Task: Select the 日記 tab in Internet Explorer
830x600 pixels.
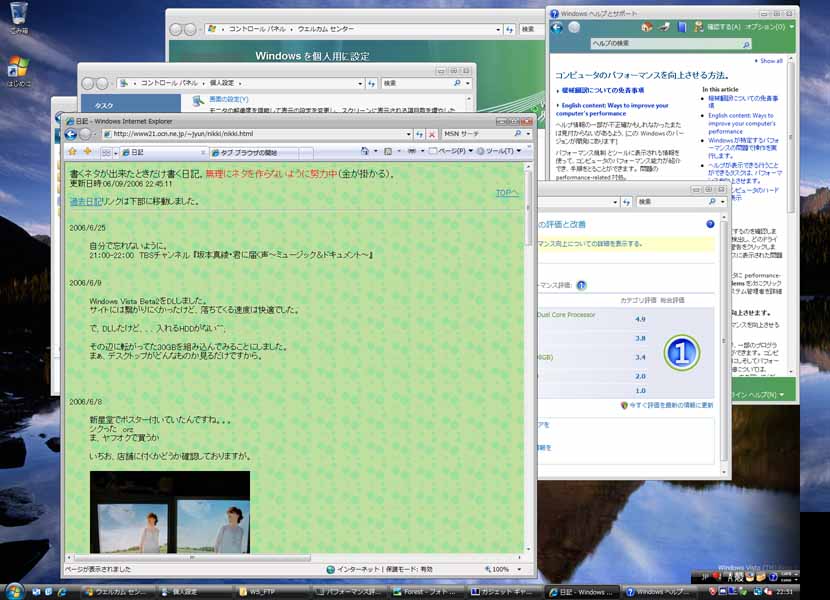Action: click(163, 153)
